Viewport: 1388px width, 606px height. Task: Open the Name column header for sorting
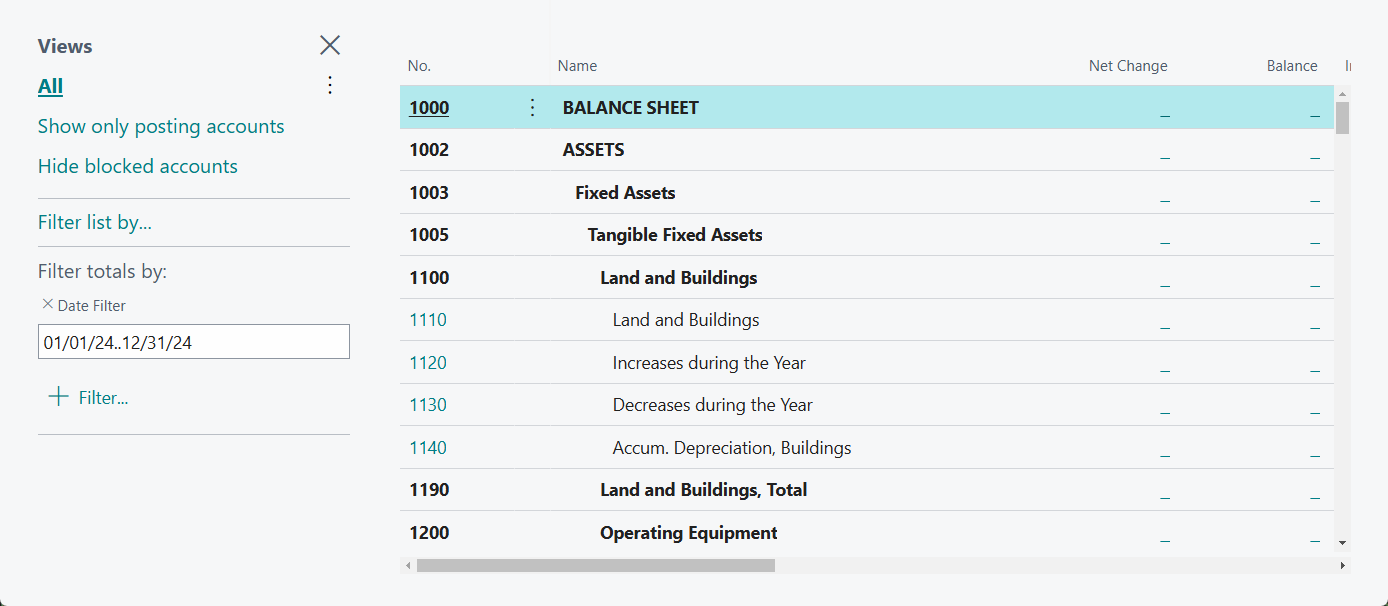point(576,65)
